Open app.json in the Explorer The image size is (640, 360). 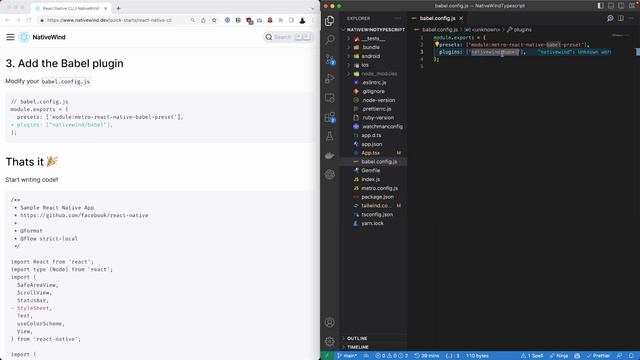pyautogui.click(x=373, y=144)
